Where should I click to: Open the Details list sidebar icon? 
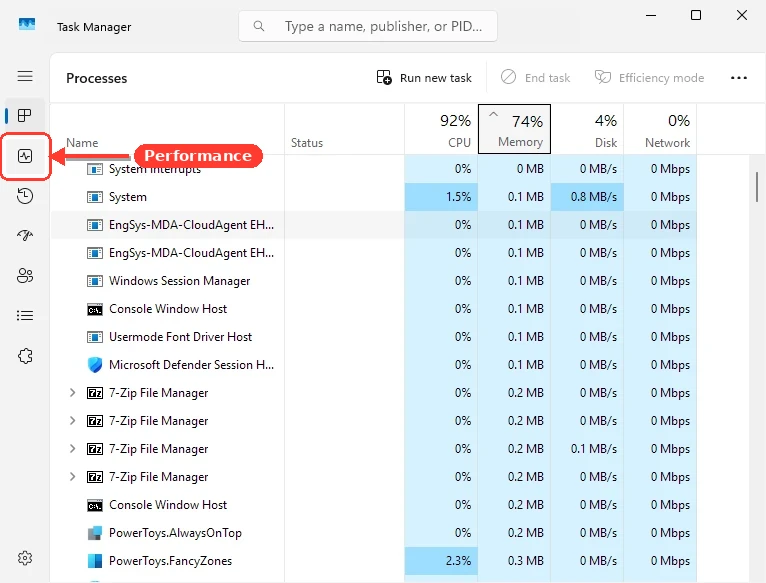pos(25,316)
